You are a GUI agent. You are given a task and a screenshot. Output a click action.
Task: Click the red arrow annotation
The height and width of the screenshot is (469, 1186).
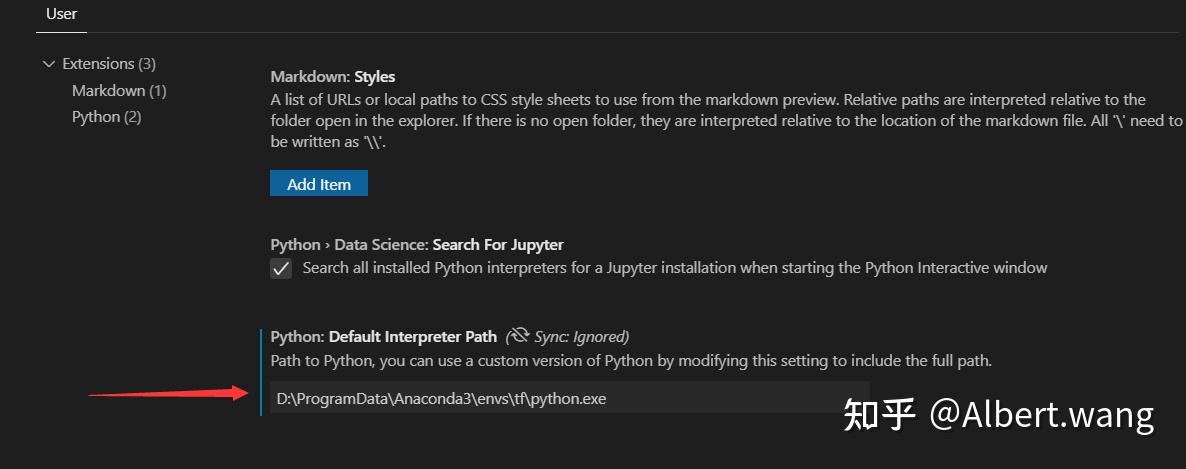click(x=168, y=394)
